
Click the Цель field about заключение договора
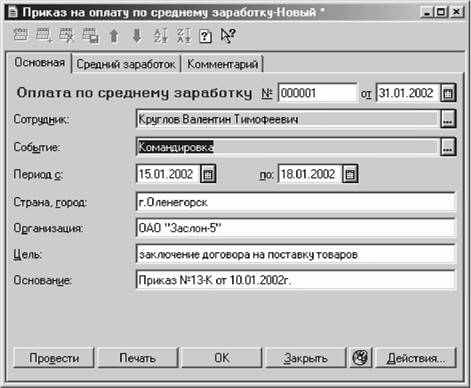pos(296,254)
